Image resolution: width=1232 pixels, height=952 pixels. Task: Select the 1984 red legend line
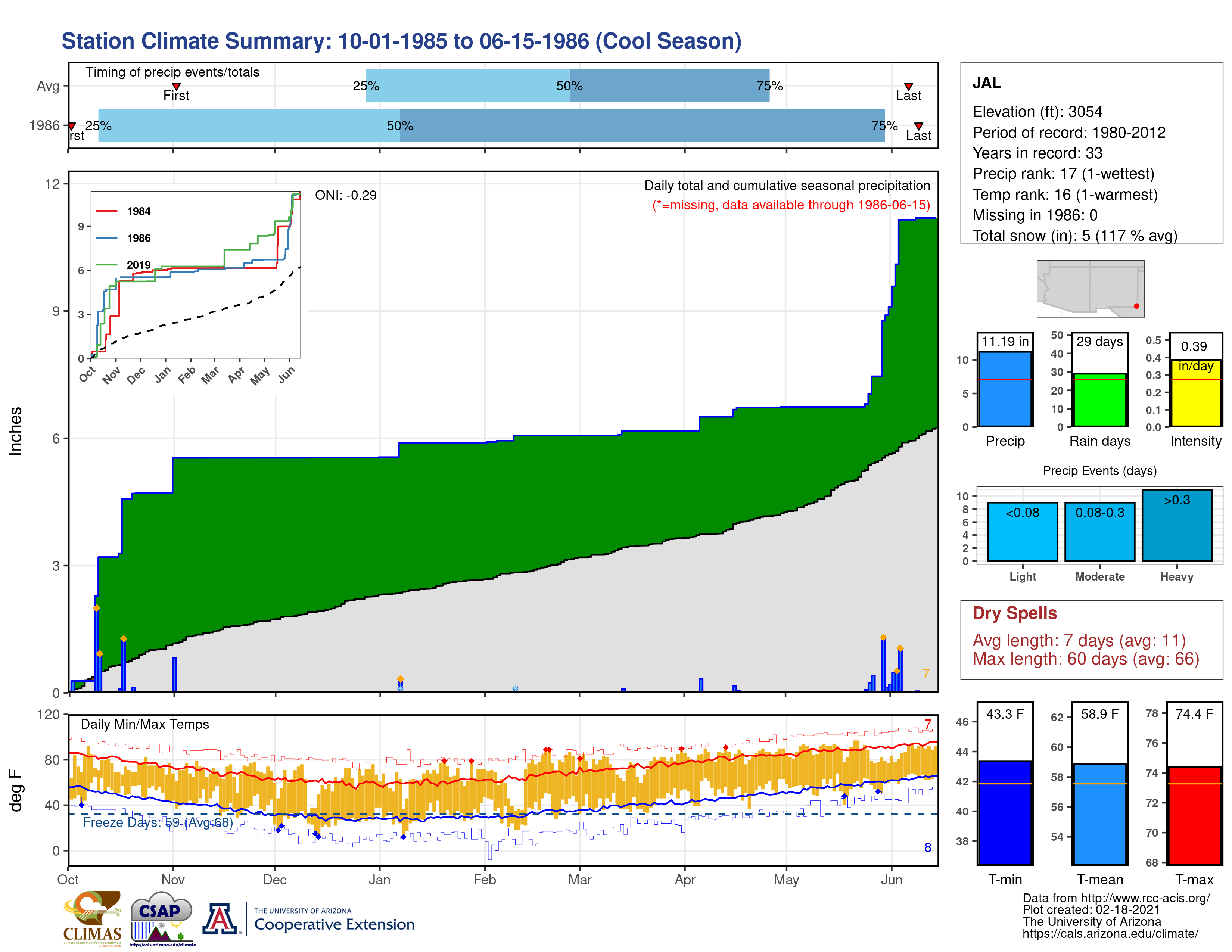pyautogui.click(x=106, y=211)
